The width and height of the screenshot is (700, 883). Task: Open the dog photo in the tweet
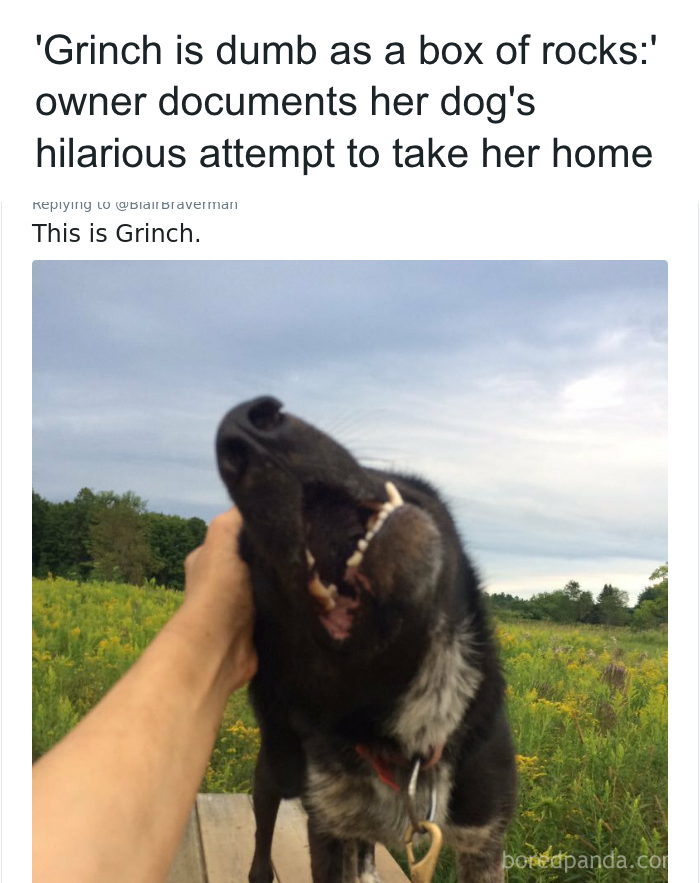pyautogui.click(x=350, y=571)
